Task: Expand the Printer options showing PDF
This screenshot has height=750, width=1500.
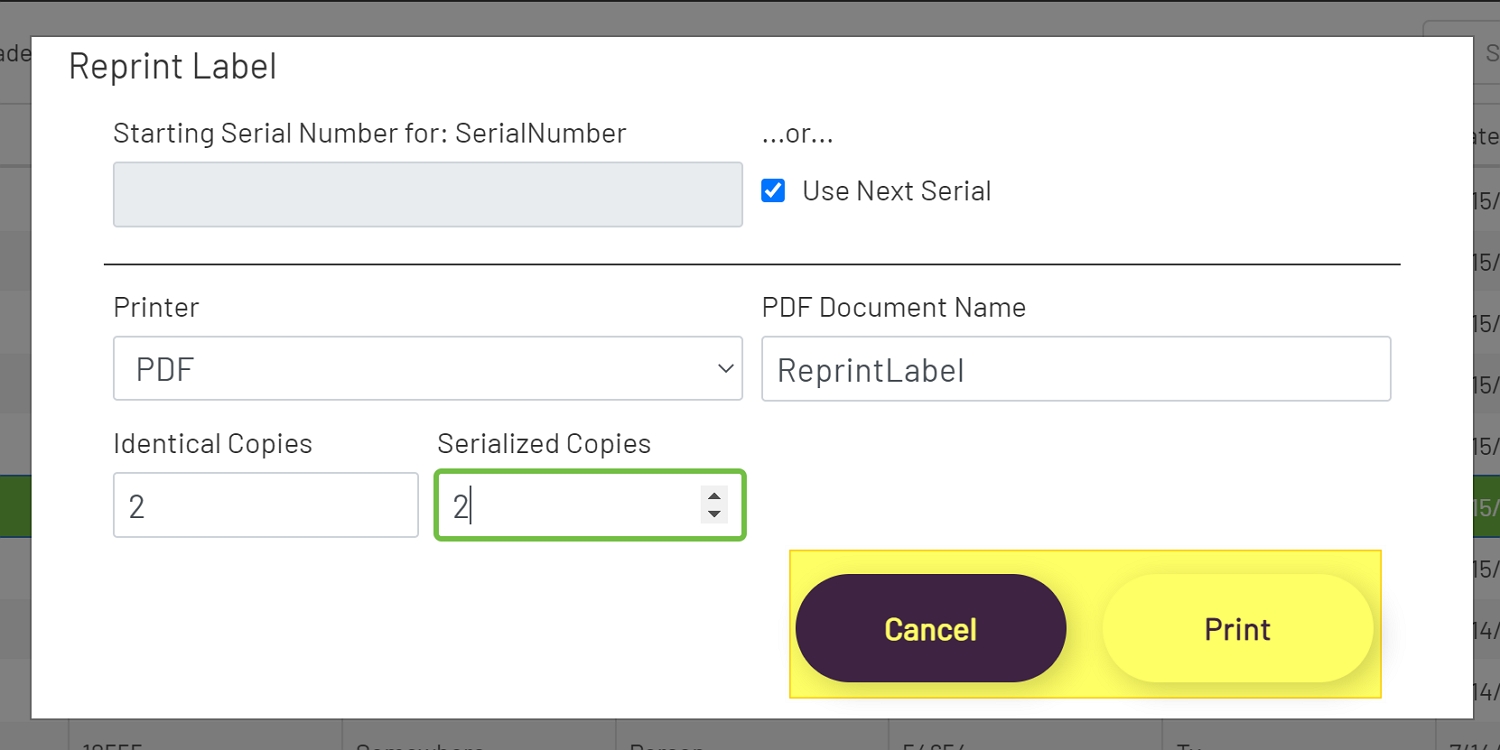Action: [427, 368]
